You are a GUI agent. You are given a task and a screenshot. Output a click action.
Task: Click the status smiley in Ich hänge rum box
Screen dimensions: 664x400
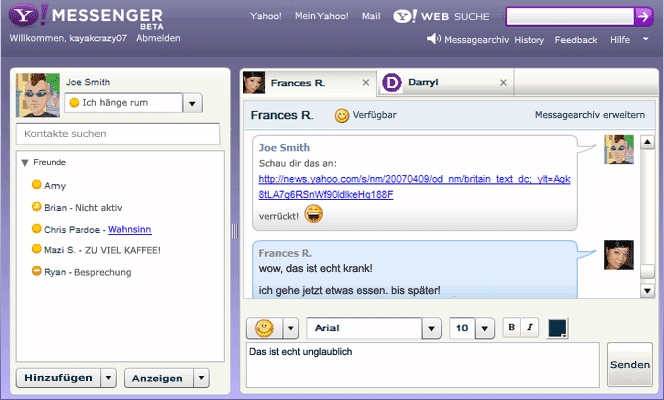(x=74, y=103)
